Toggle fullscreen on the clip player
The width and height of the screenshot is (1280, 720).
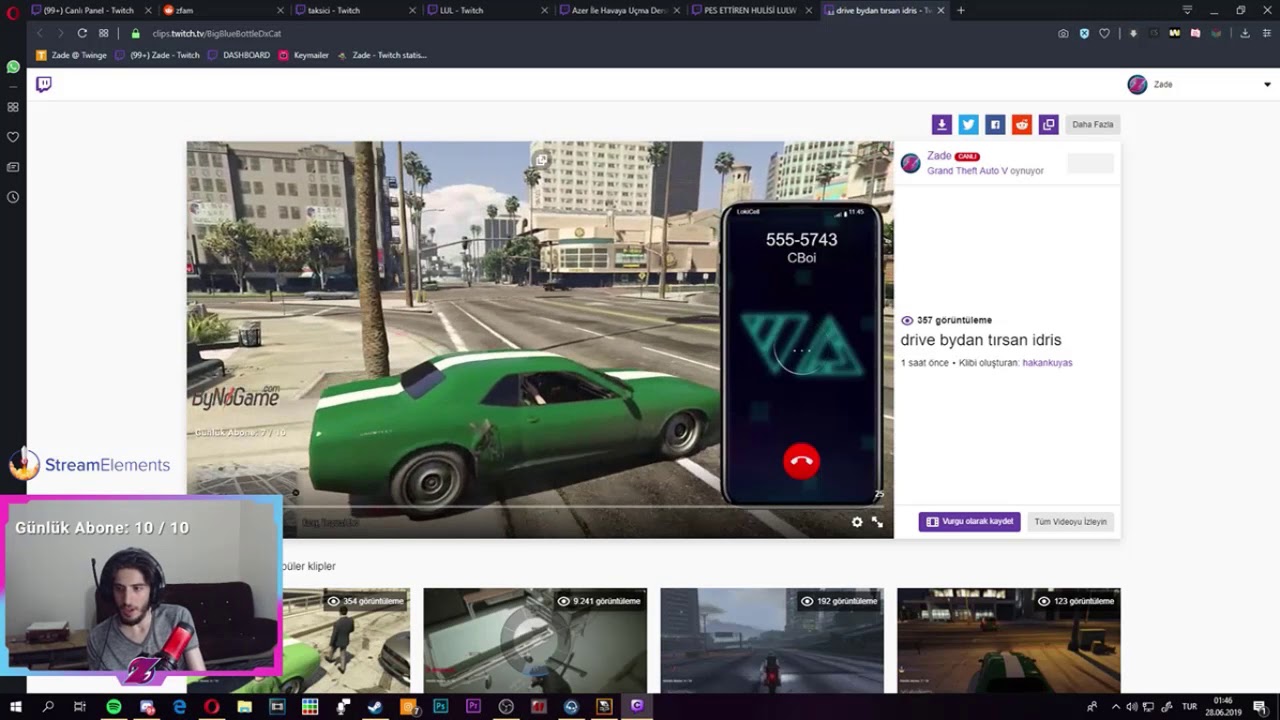[x=877, y=522]
